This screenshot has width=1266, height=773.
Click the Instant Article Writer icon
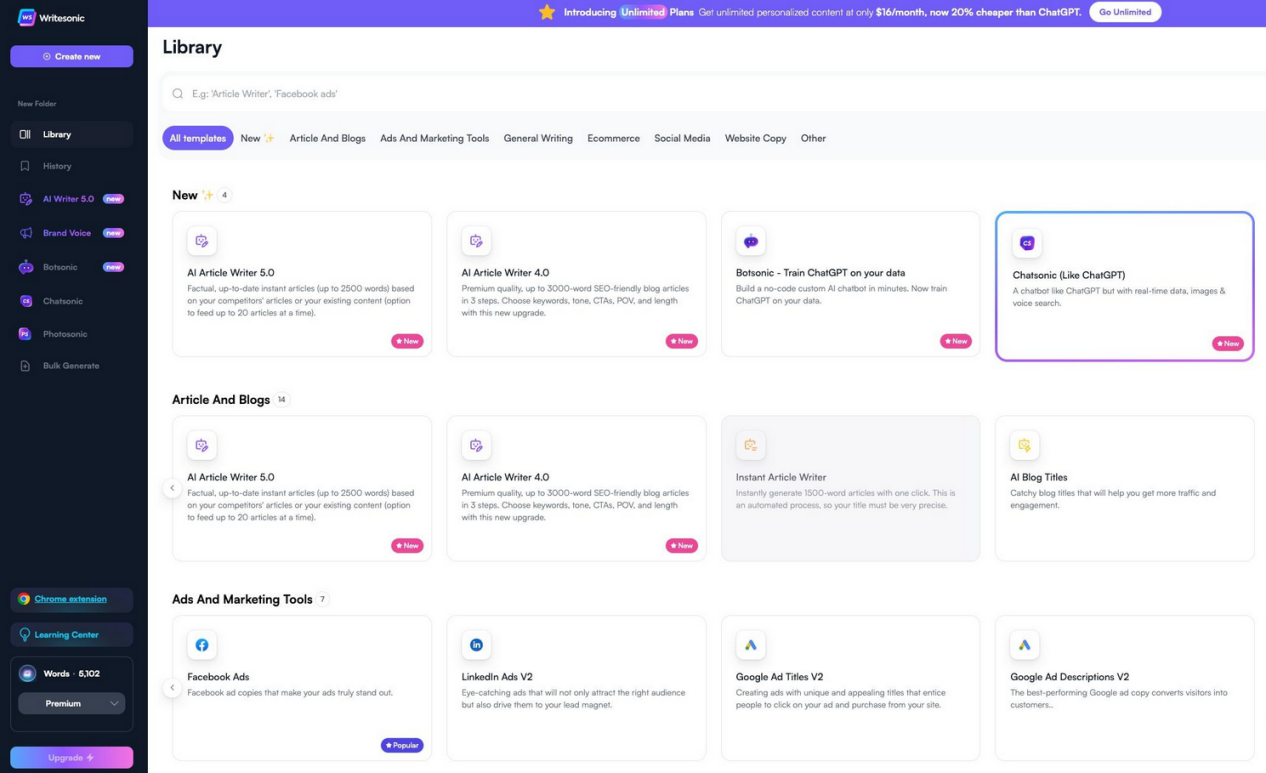click(x=751, y=445)
